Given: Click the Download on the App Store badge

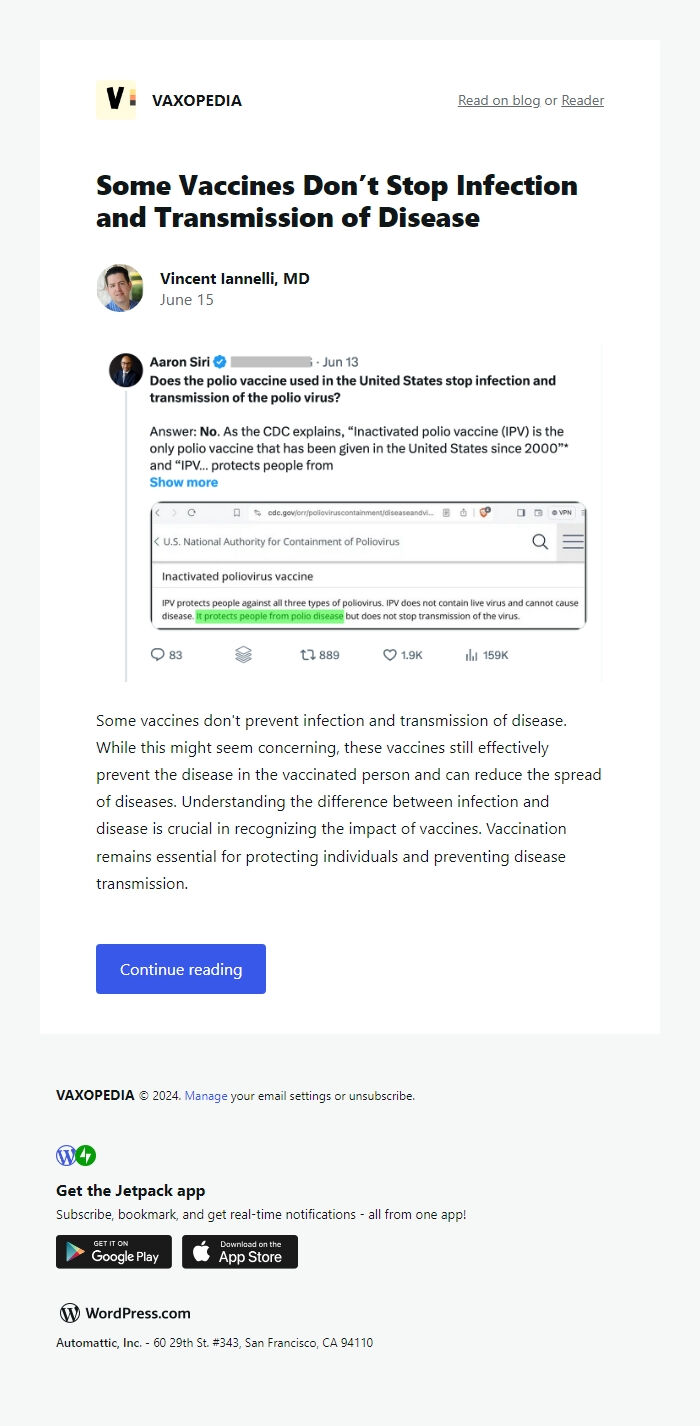Looking at the screenshot, I should [239, 1251].
